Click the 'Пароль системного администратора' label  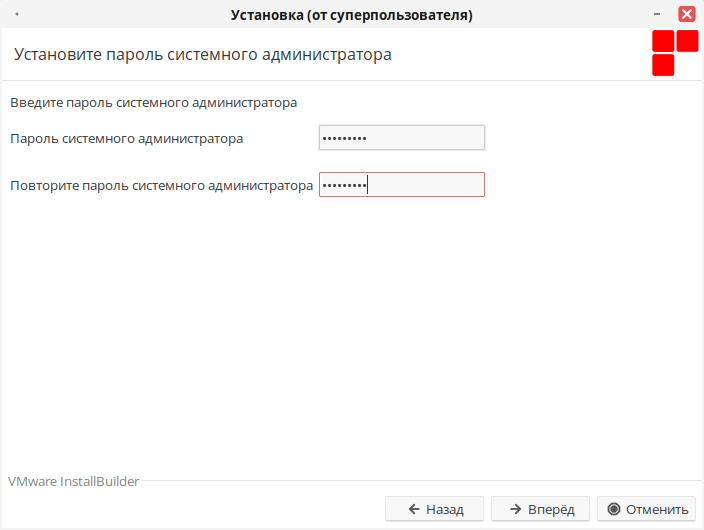coord(126,139)
